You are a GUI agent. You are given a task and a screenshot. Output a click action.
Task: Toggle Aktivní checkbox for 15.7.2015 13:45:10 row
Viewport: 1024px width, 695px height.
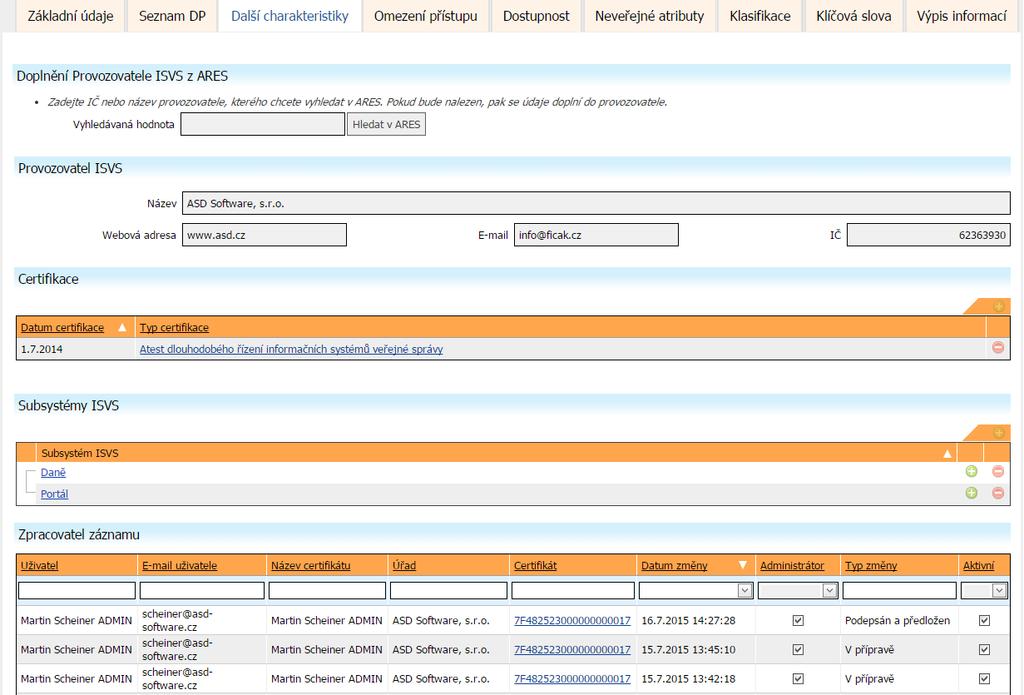(x=984, y=650)
